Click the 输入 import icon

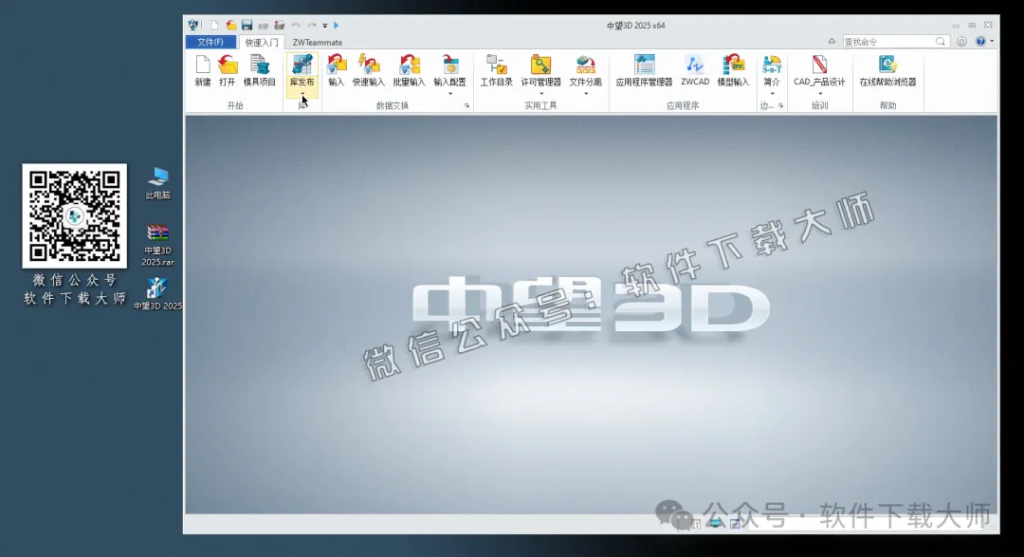click(336, 65)
